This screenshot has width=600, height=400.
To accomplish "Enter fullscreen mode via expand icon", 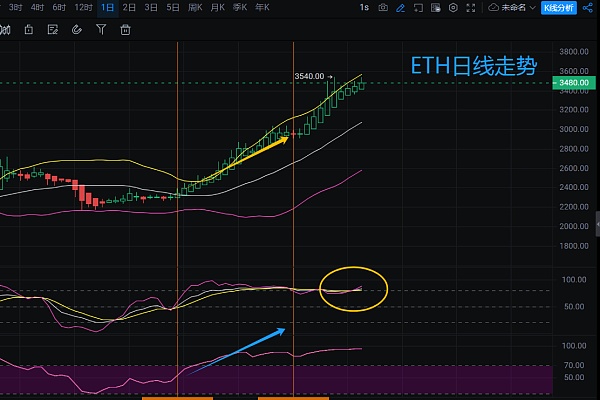I will 471,8.
